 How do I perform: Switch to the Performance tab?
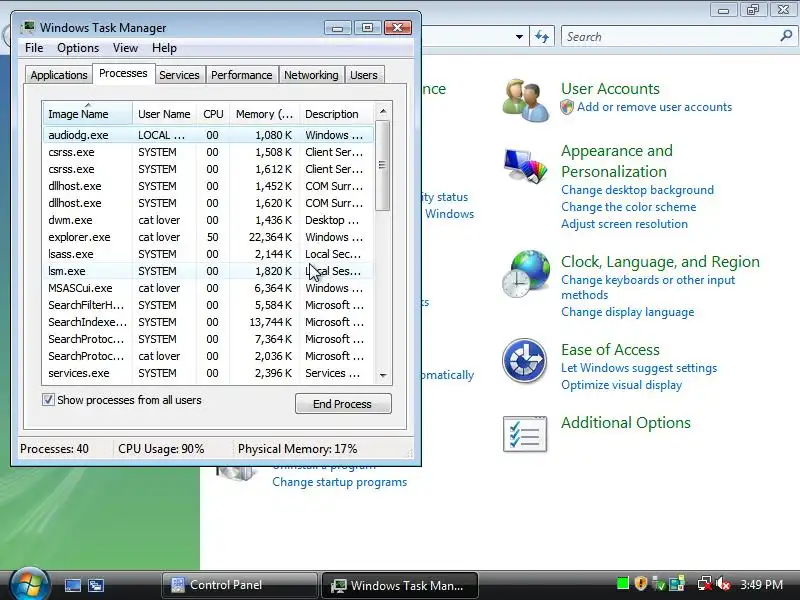click(x=241, y=75)
